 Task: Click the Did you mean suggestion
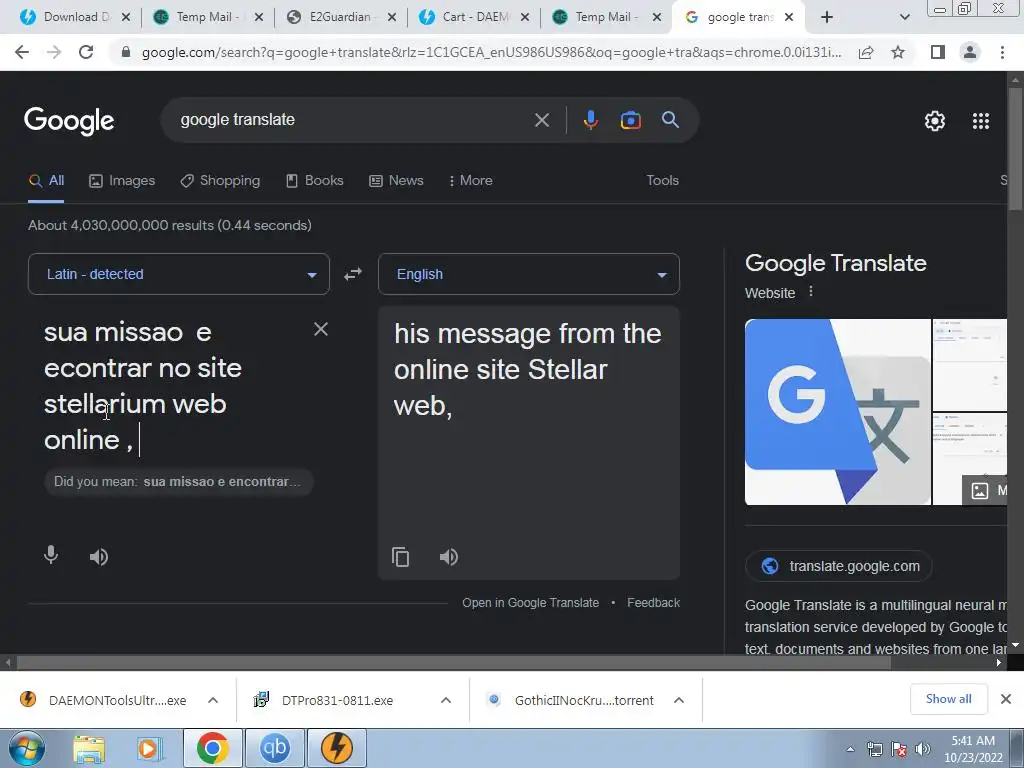click(x=179, y=482)
